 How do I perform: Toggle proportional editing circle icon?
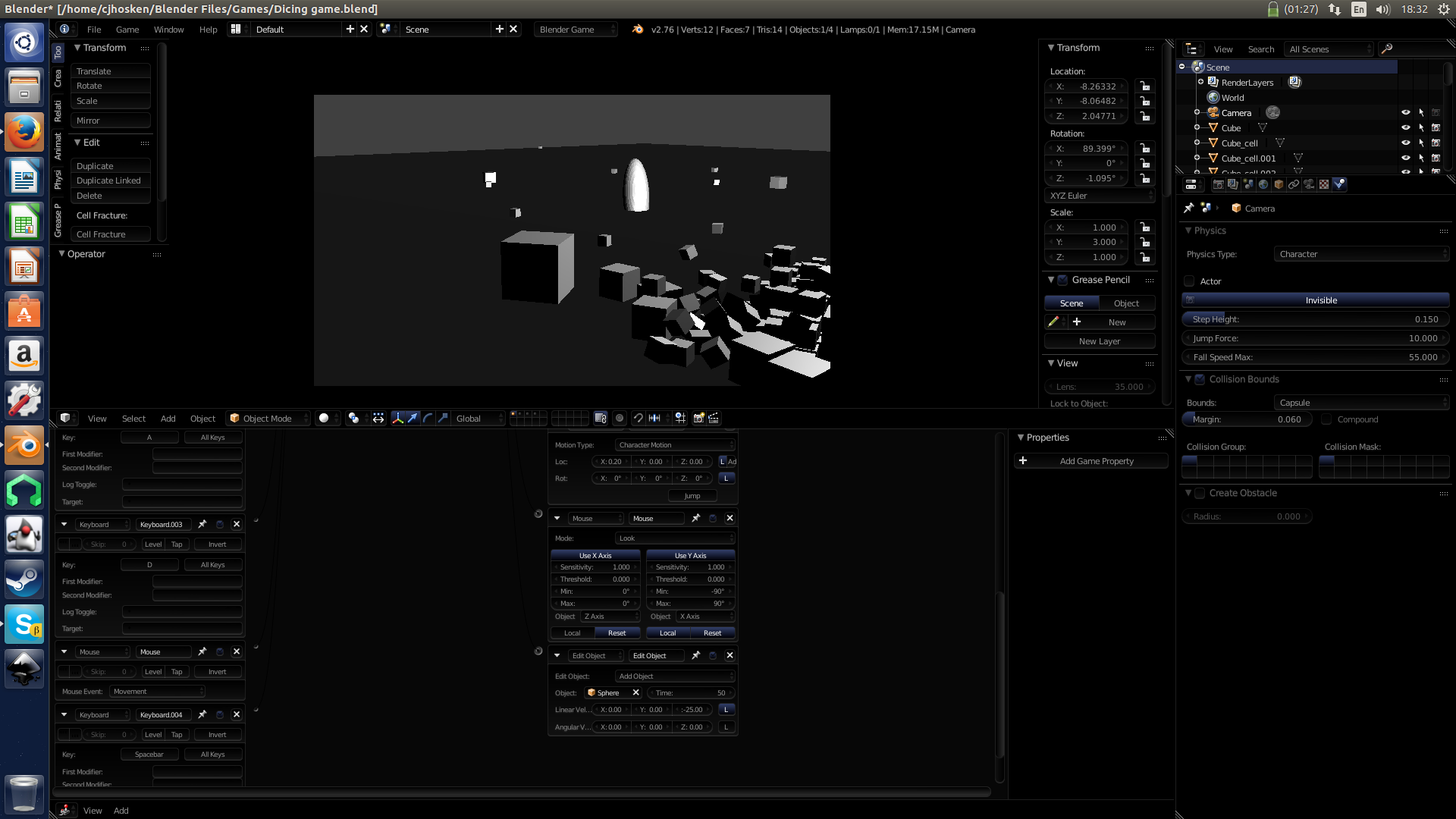coord(620,418)
